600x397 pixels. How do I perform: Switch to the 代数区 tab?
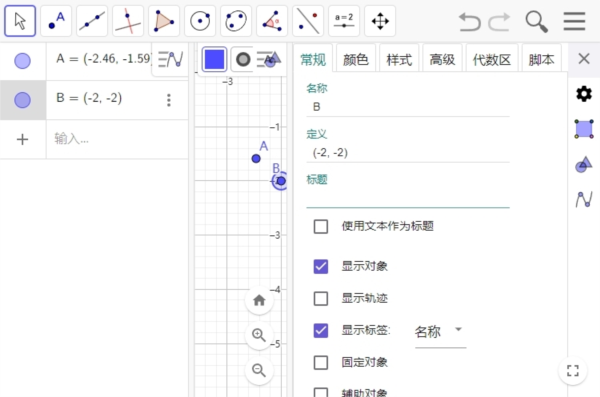point(492,60)
